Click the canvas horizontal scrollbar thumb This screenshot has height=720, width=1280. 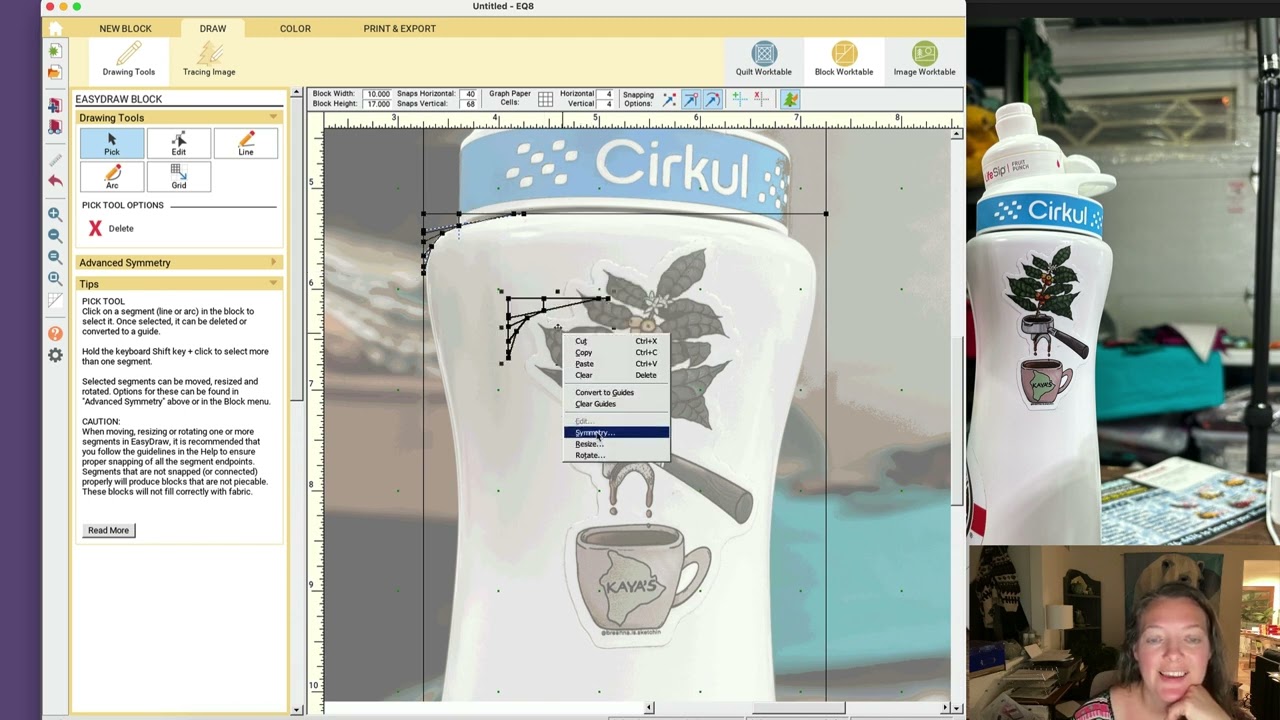799,708
